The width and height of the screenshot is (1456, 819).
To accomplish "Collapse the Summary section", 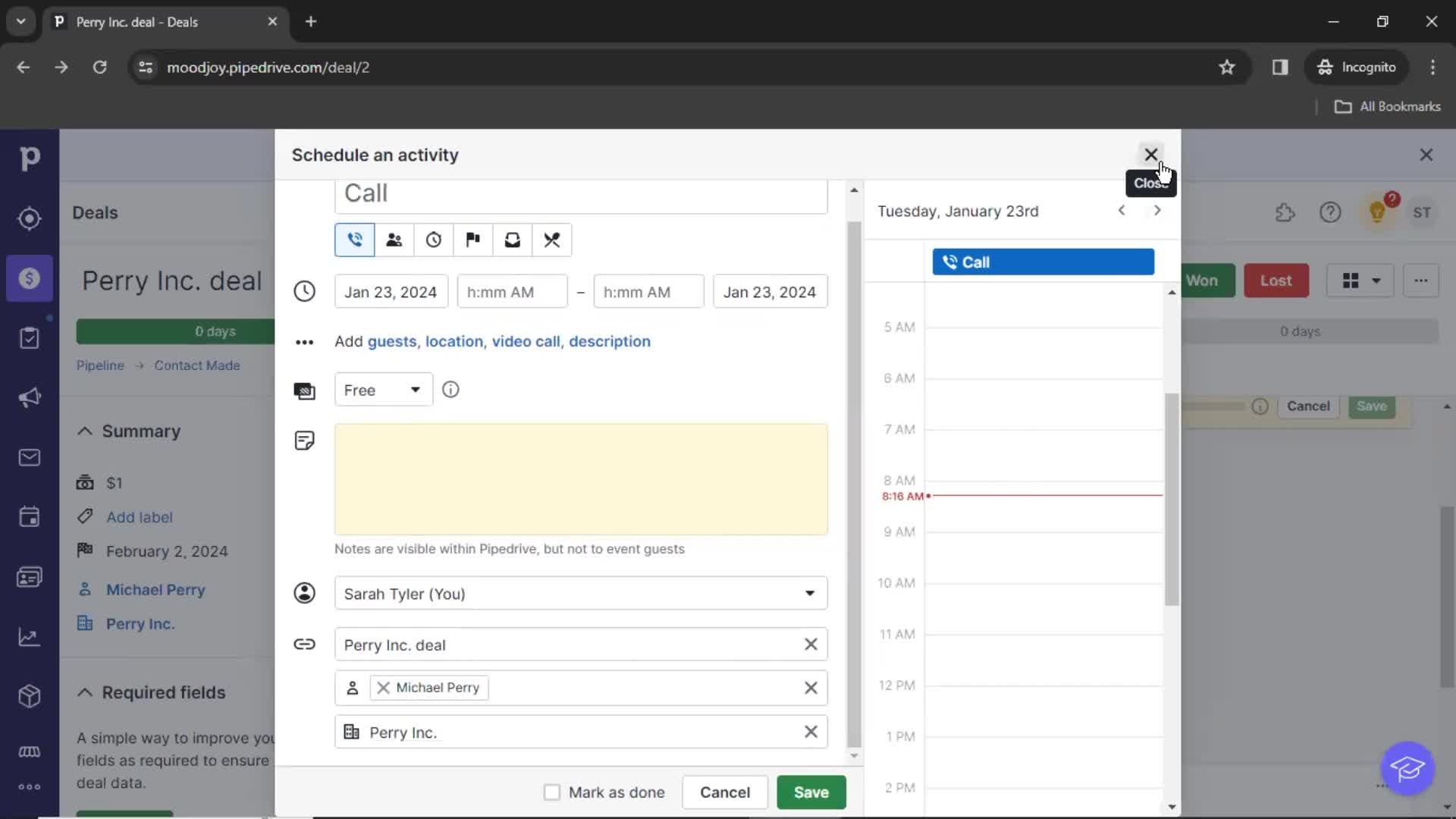I will click(x=85, y=431).
